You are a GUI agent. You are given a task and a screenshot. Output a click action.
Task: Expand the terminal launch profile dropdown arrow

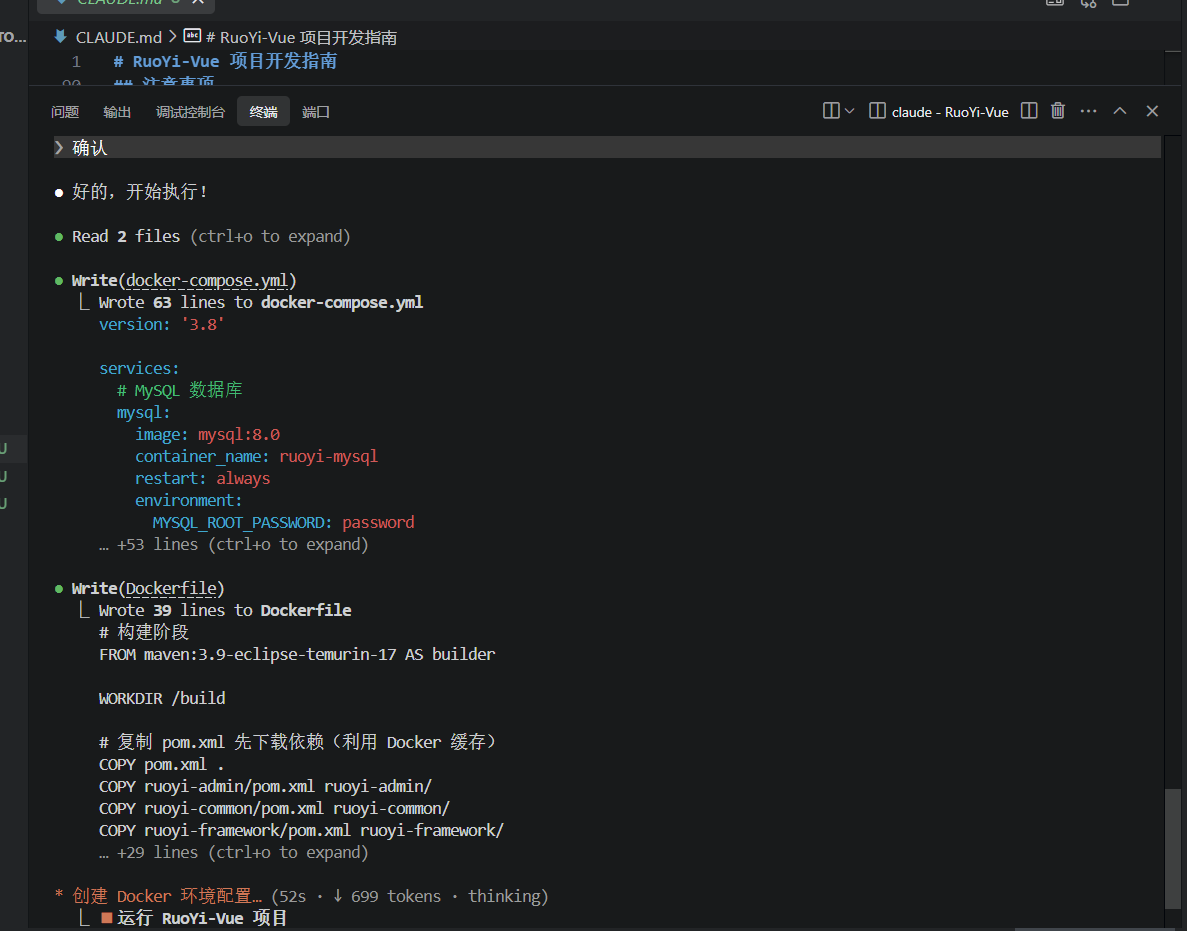(849, 111)
